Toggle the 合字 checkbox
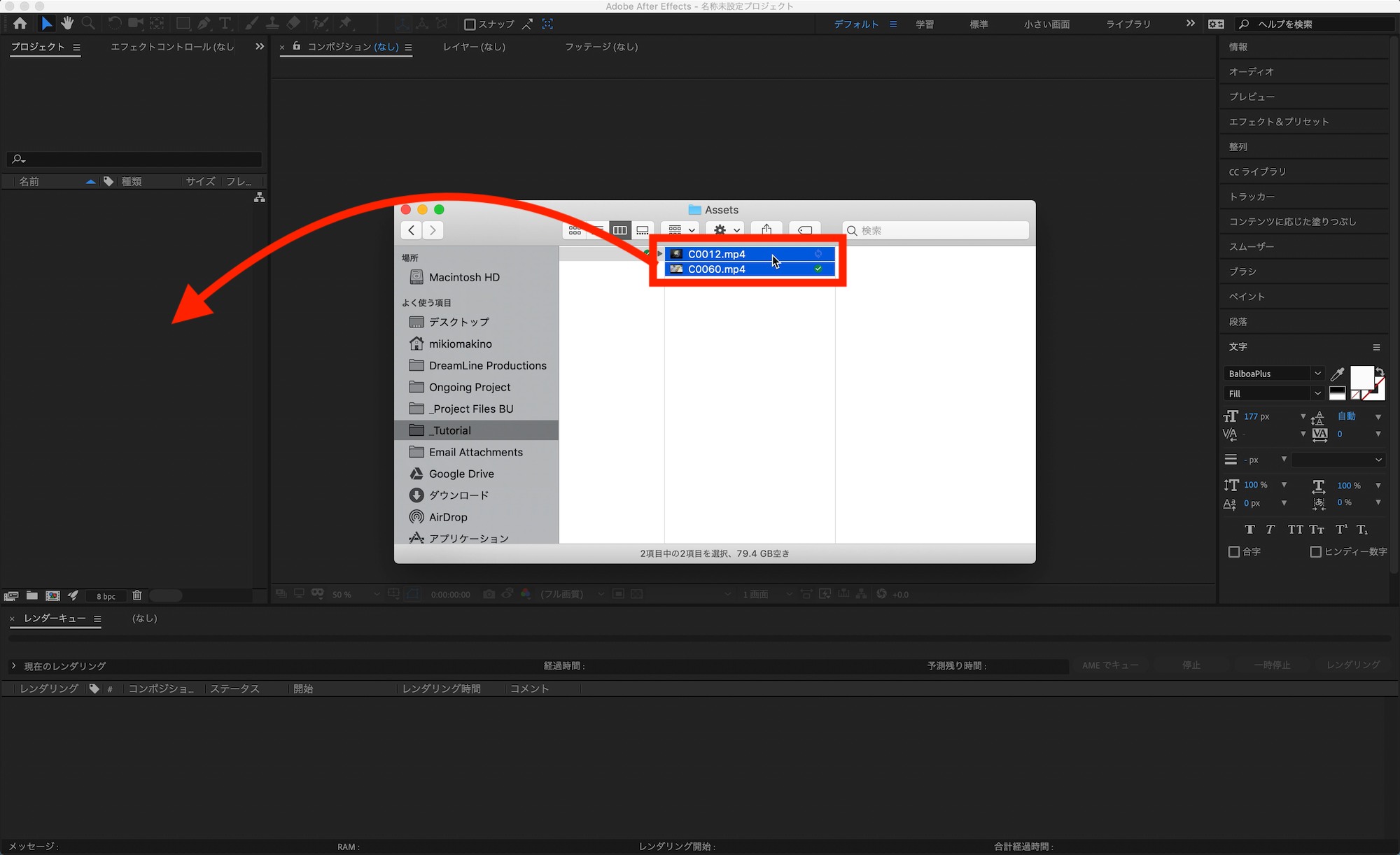1400x855 pixels. (1234, 552)
